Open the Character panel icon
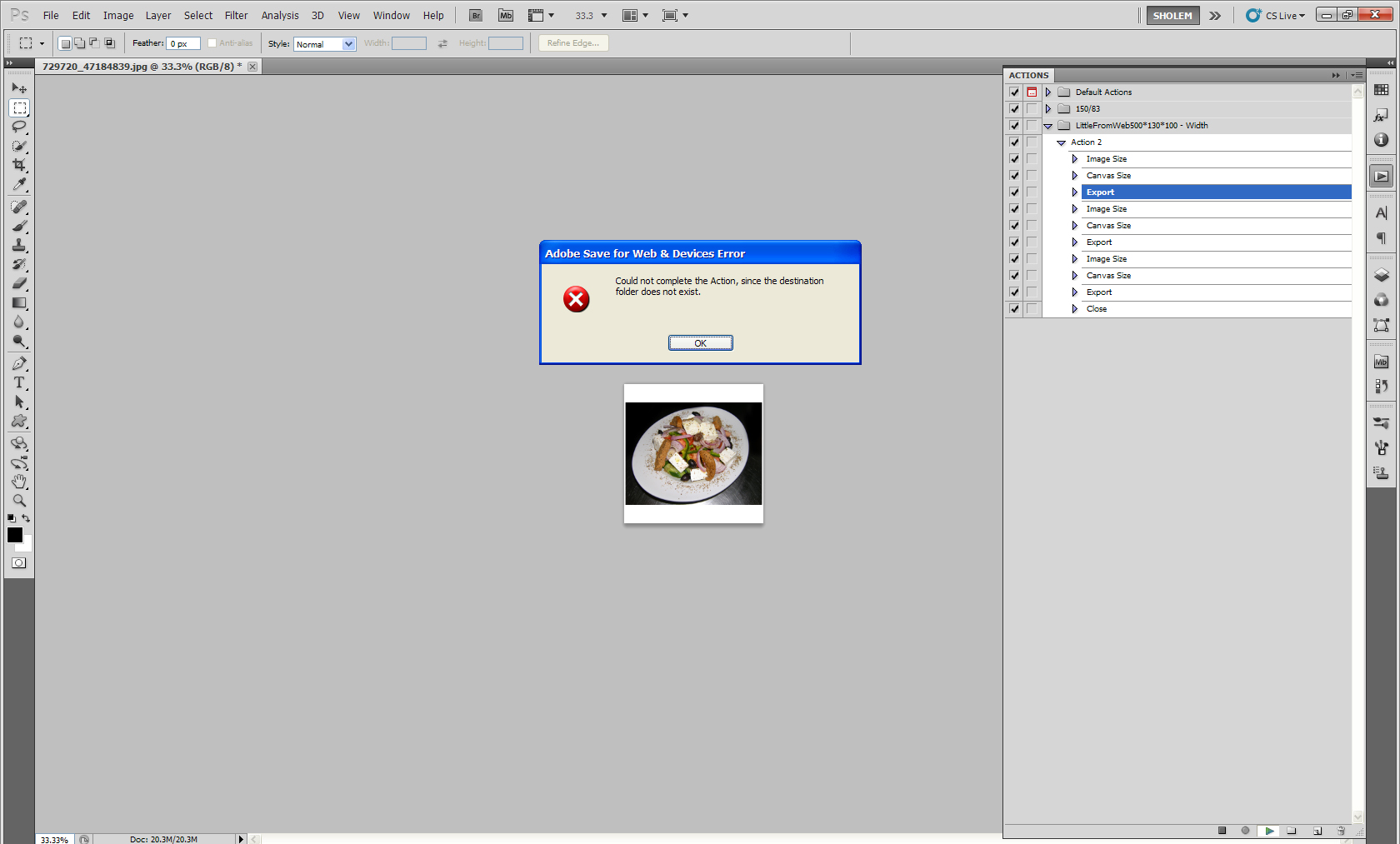Image resolution: width=1400 pixels, height=844 pixels. [x=1381, y=213]
